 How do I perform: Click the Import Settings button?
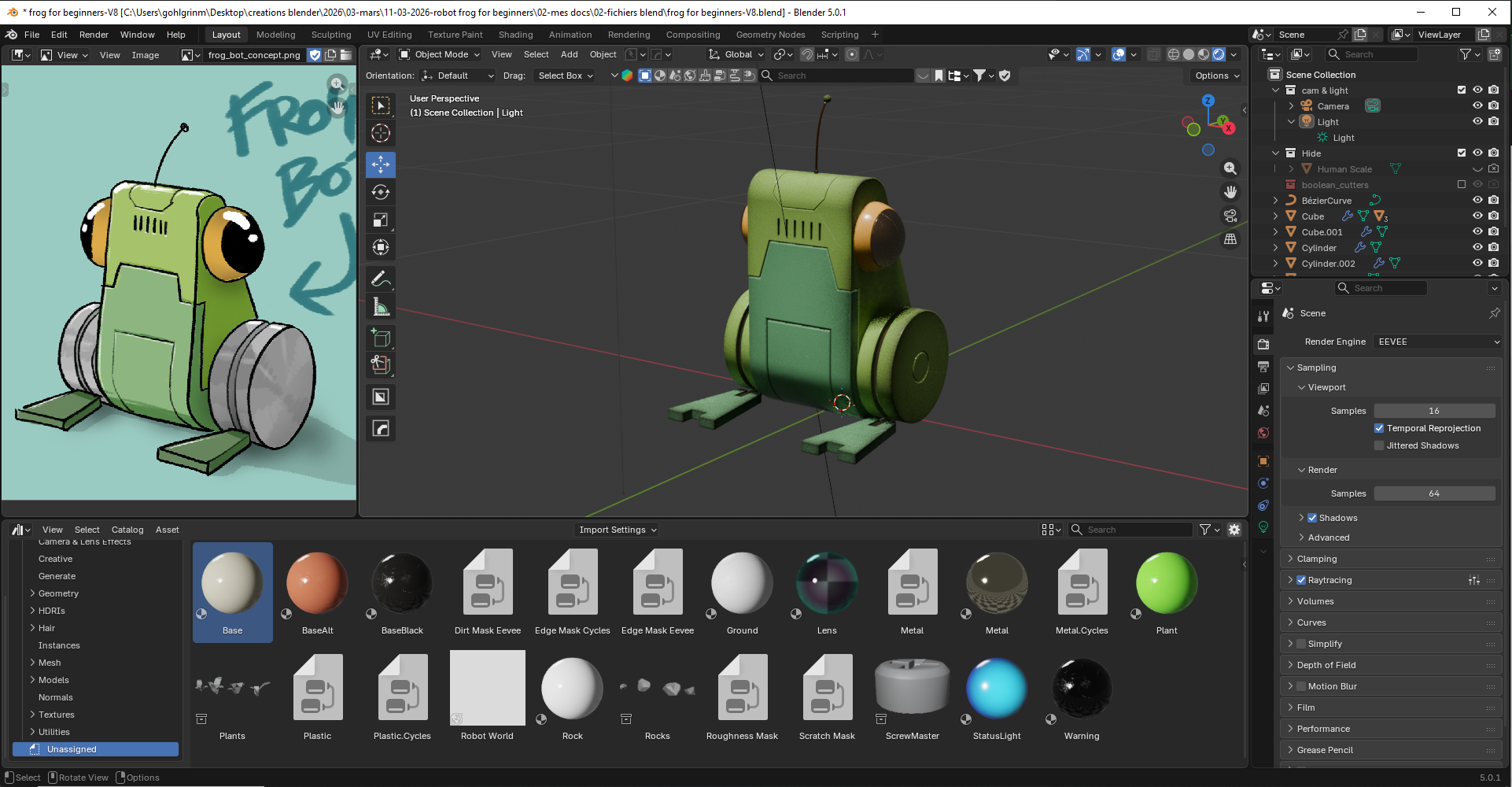tap(618, 530)
